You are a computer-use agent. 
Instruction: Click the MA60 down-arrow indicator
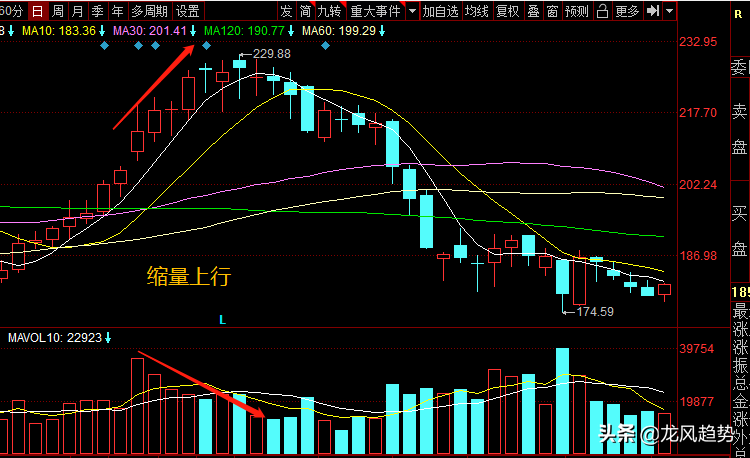coord(382,31)
